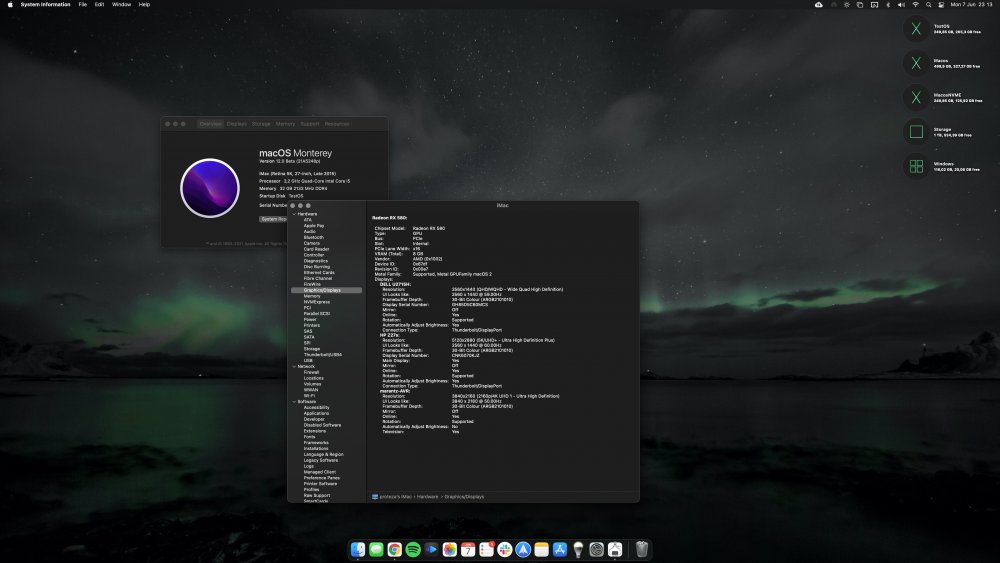Open the Trash in the Dock
Image resolution: width=1000 pixels, height=563 pixels.
642,549
